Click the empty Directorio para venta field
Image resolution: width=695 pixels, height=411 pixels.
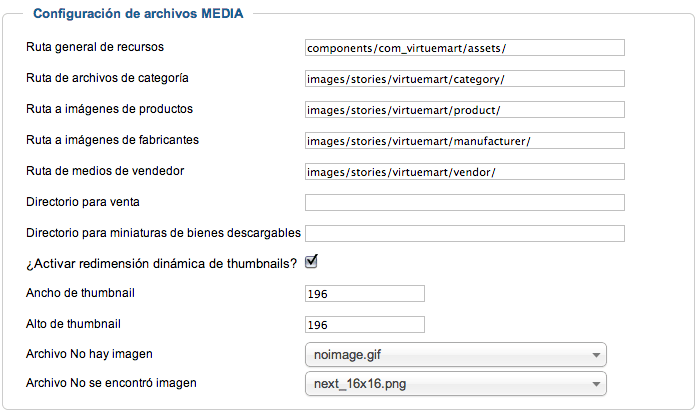pos(465,203)
